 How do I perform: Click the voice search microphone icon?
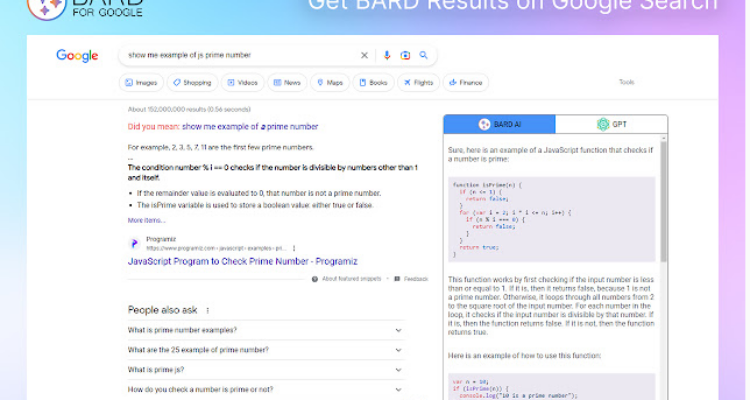click(387, 56)
